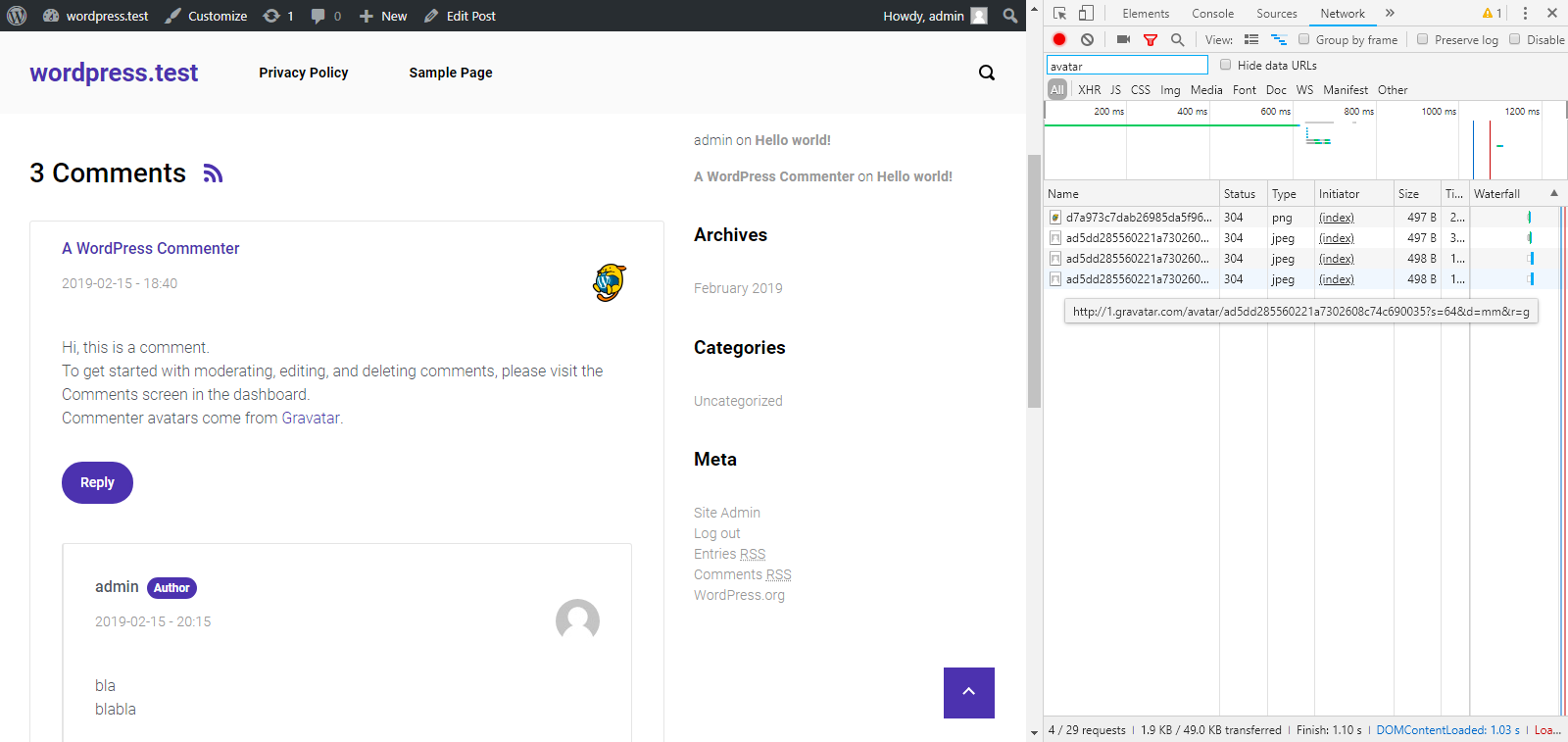
Task: Open the DevTools network search magnifier
Action: click(1177, 40)
